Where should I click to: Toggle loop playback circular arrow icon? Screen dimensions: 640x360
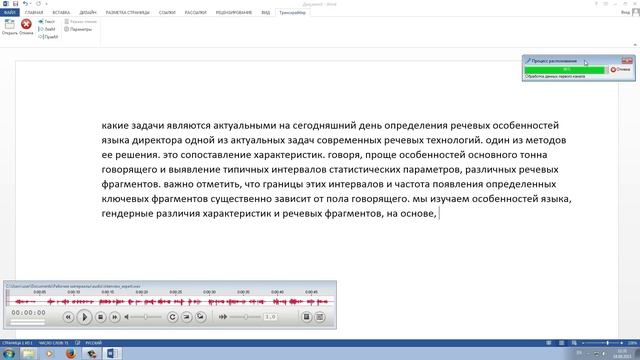[x=172, y=317]
